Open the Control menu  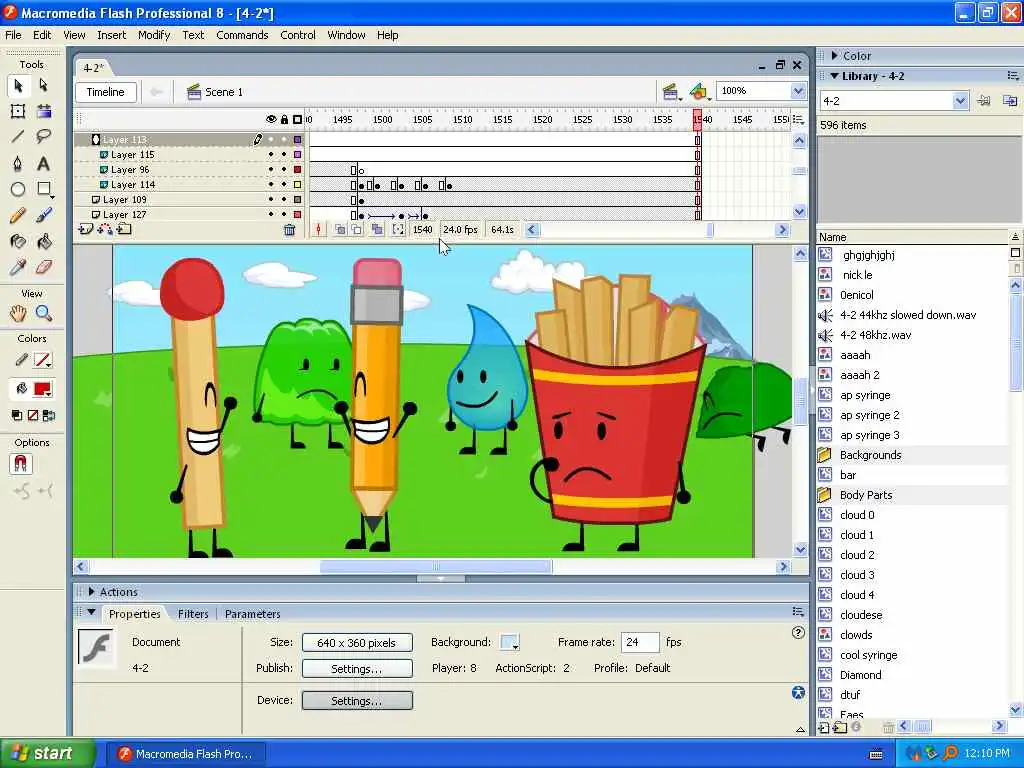tap(298, 35)
